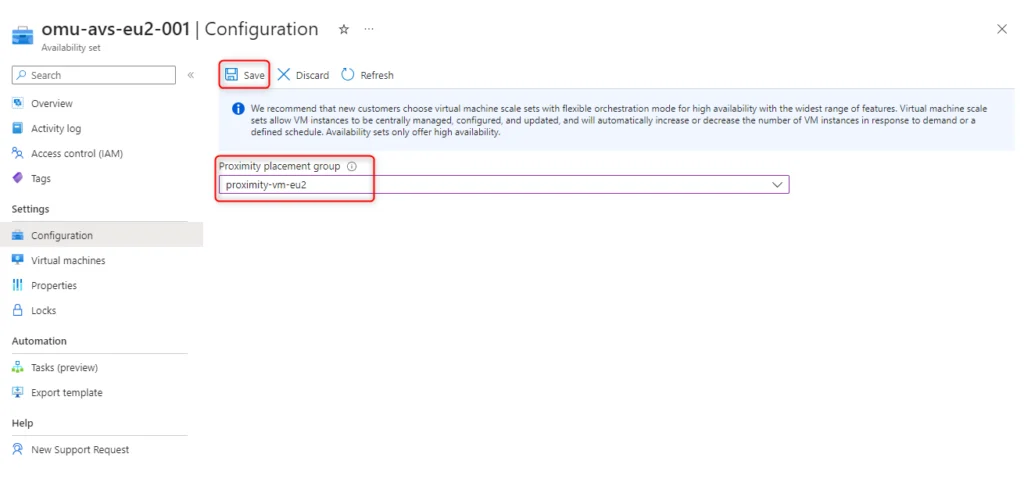Click the 'Proximity placement group' label
Screen dimensions: 1024x486
click(x=280, y=167)
